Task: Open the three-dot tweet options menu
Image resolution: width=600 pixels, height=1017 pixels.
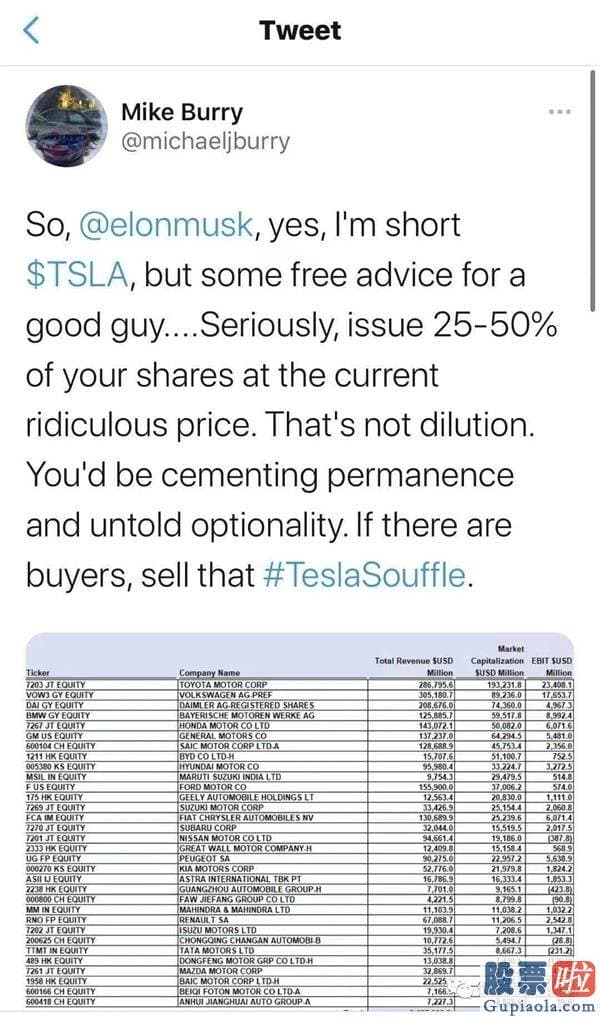Action: (x=559, y=112)
